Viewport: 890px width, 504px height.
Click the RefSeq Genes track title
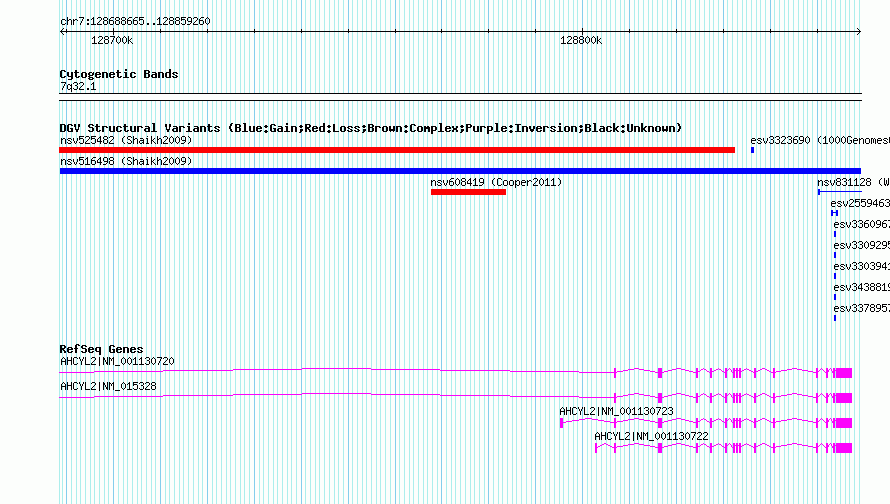pyautogui.click(x=102, y=349)
